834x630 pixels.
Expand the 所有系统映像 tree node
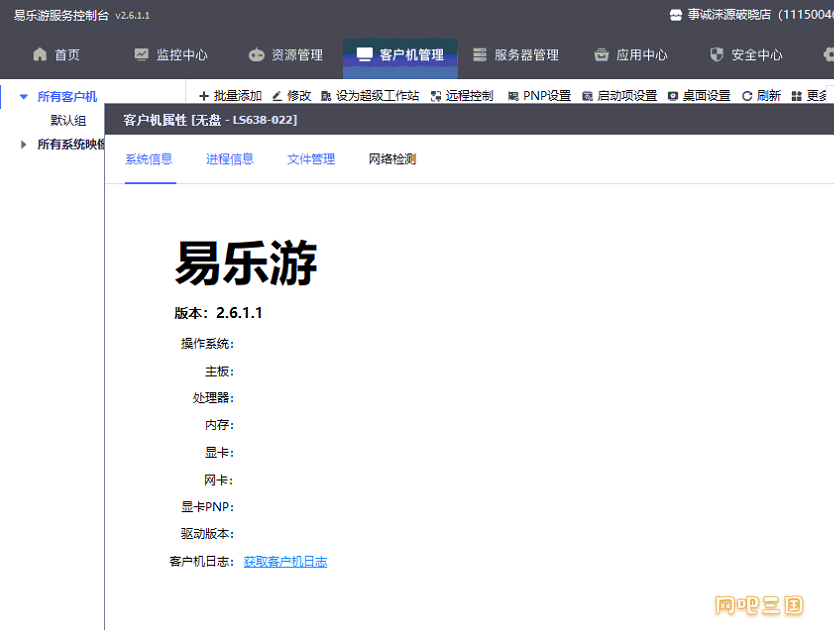(x=23, y=144)
